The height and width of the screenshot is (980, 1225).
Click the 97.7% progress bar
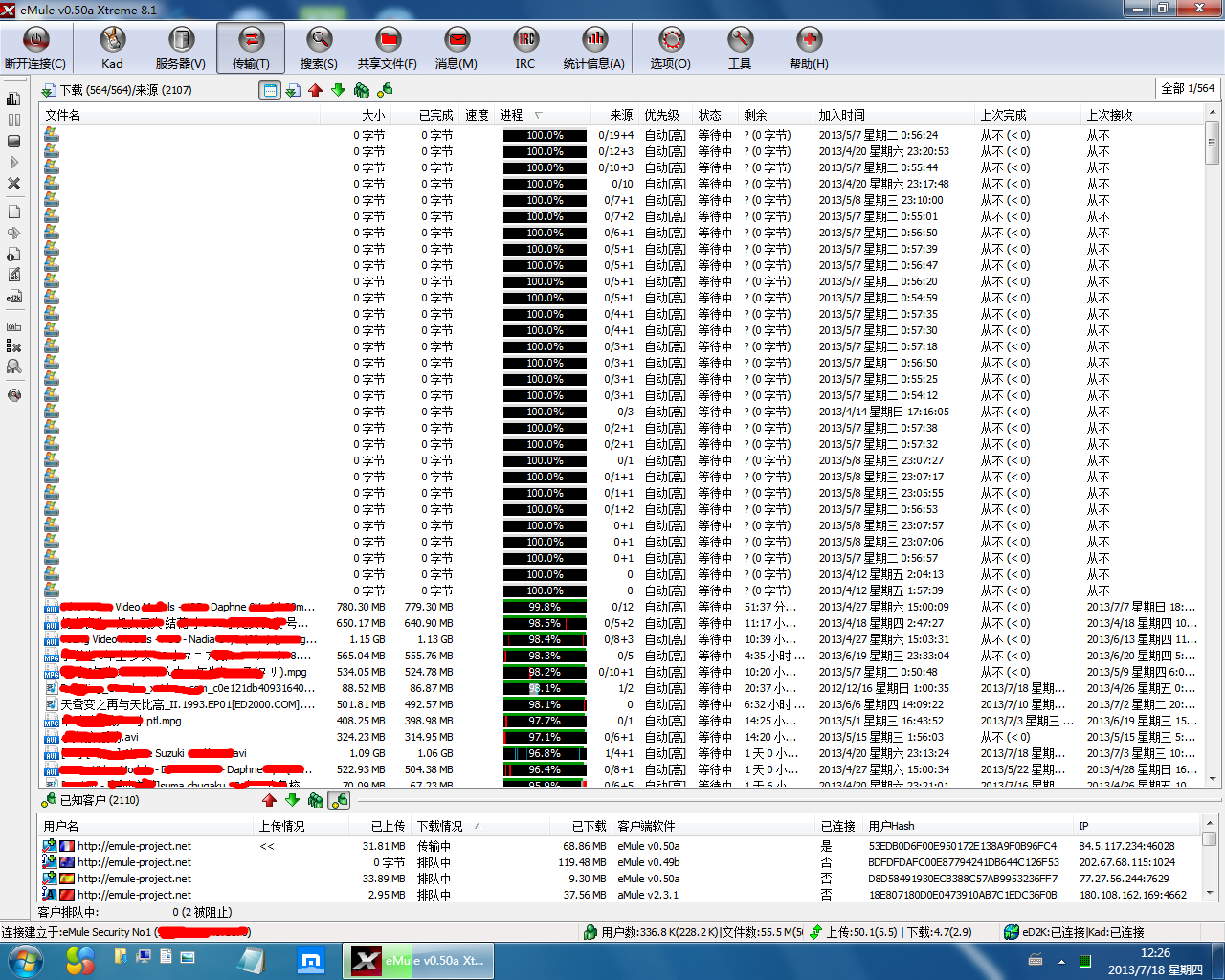[545, 721]
